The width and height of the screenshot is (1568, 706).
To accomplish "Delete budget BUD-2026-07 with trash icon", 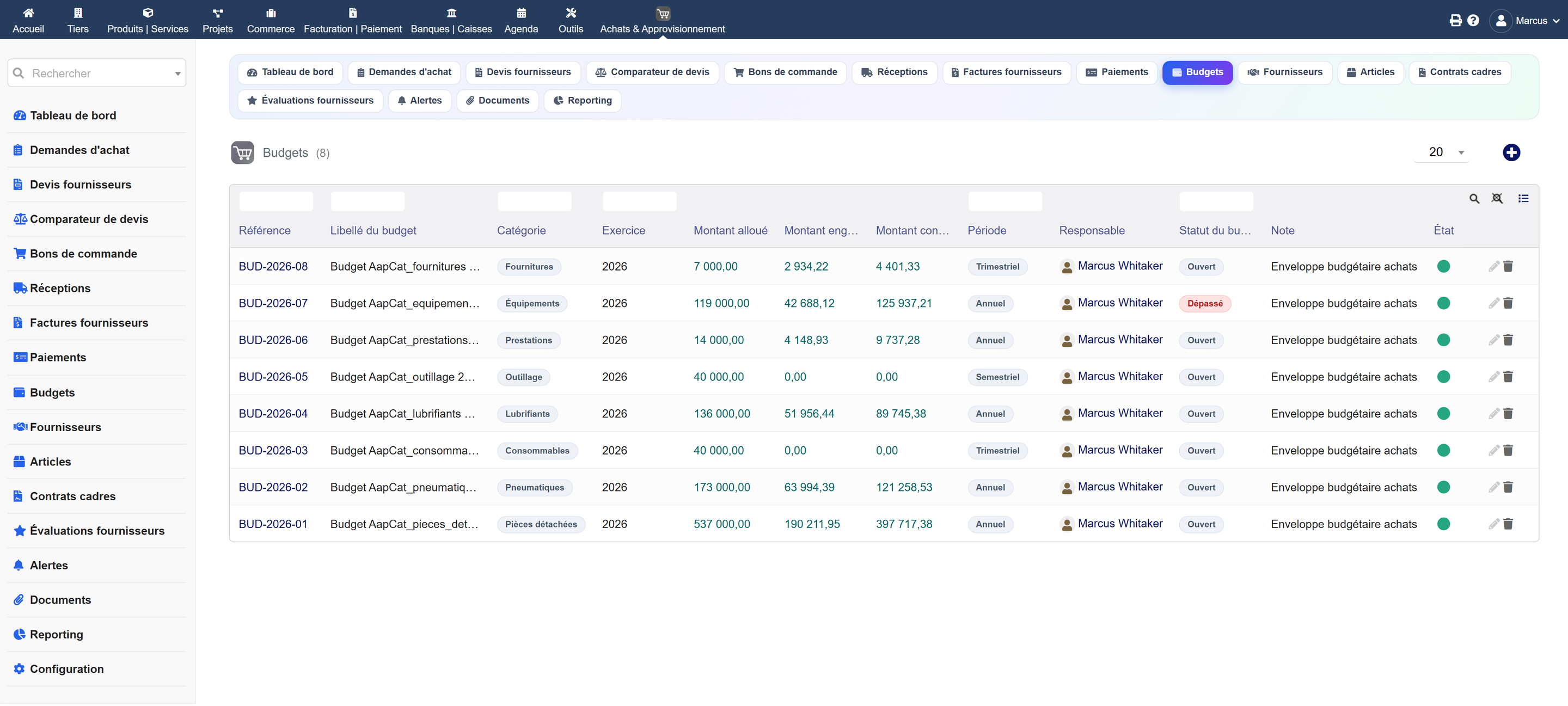I will (1508, 303).
